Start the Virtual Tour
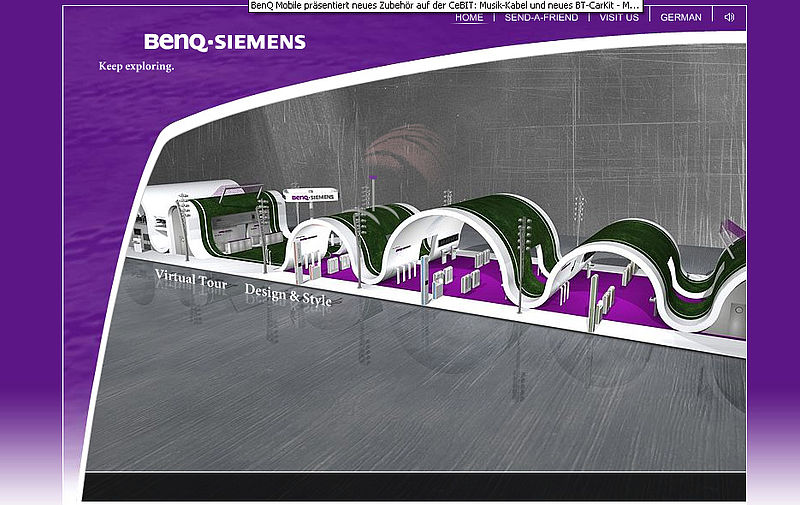Viewport: 800px width, 505px height. (190, 276)
